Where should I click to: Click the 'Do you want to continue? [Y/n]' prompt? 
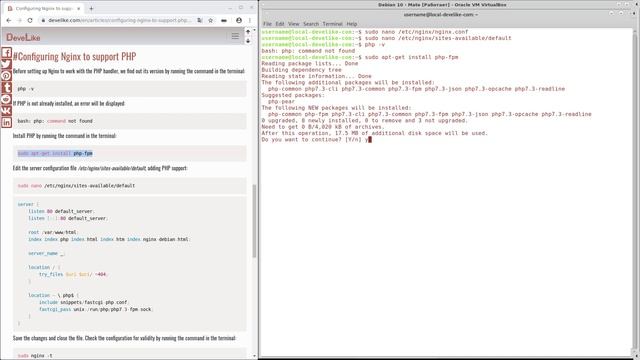pyautogui.click(x=311, y=140)
